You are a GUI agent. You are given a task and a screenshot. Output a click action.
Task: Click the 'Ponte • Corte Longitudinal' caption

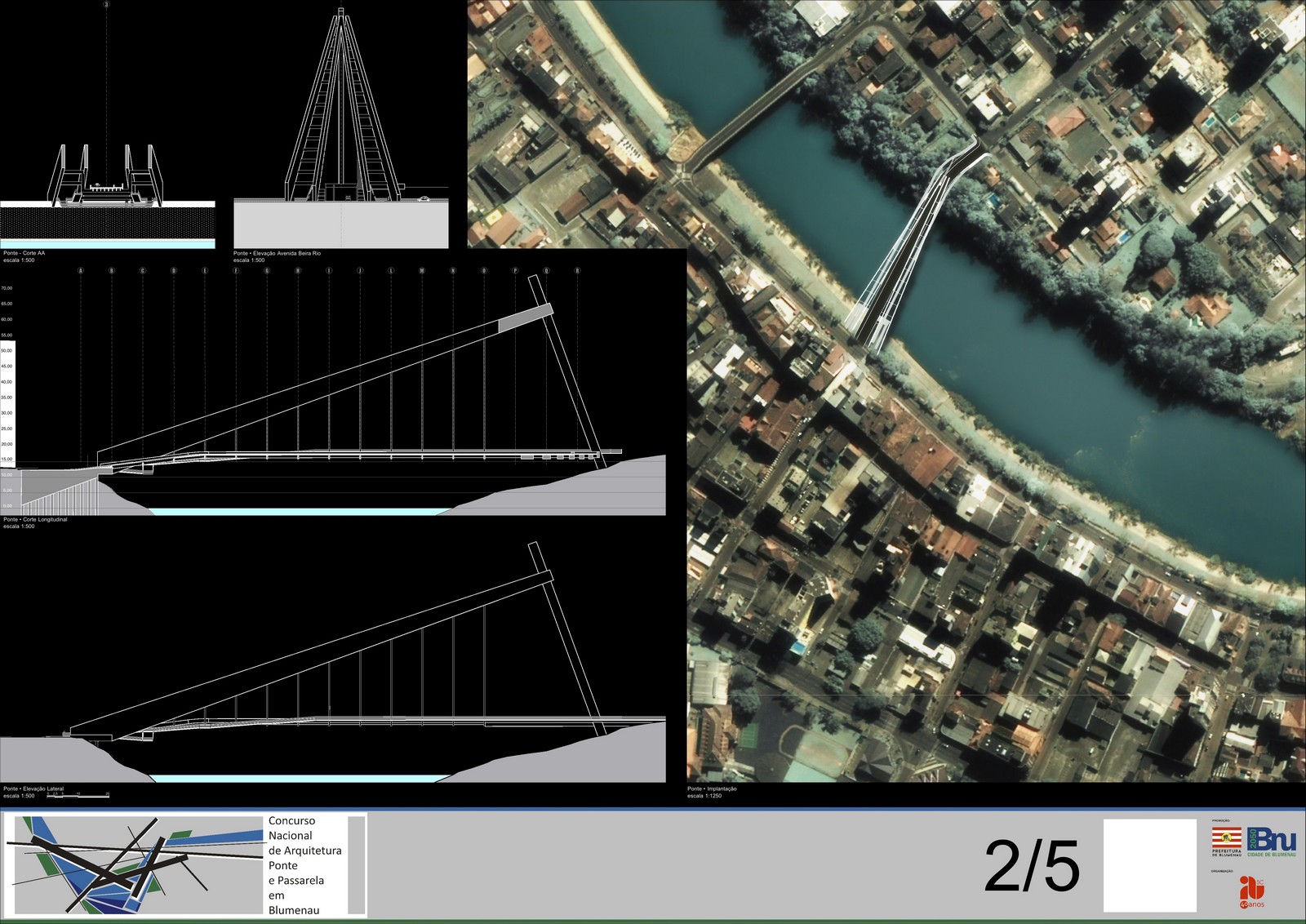[x=35, y=519]
